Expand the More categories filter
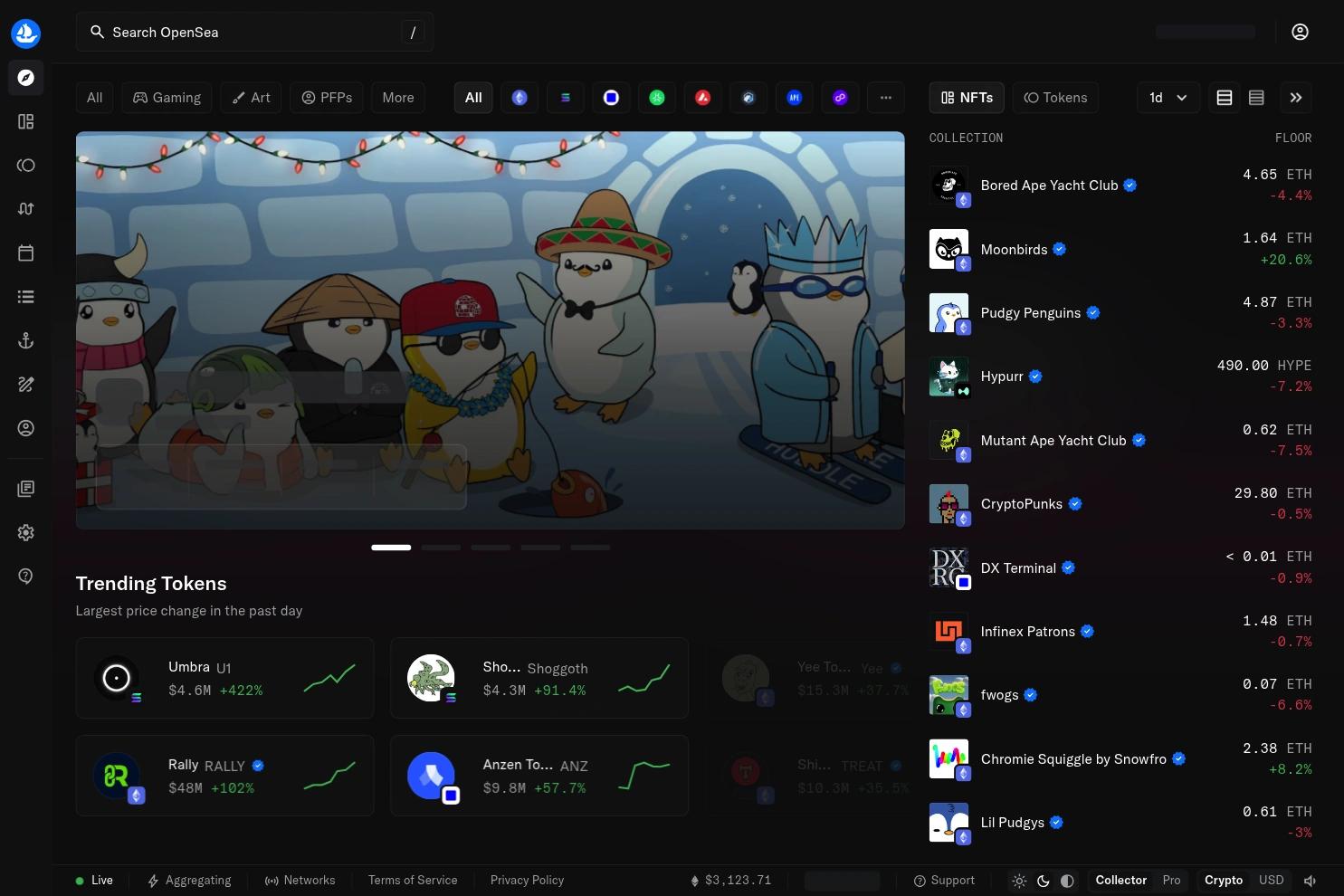The height and width of the screenshot is (896, 1344). pyautogui.click(x=398, y=98)
